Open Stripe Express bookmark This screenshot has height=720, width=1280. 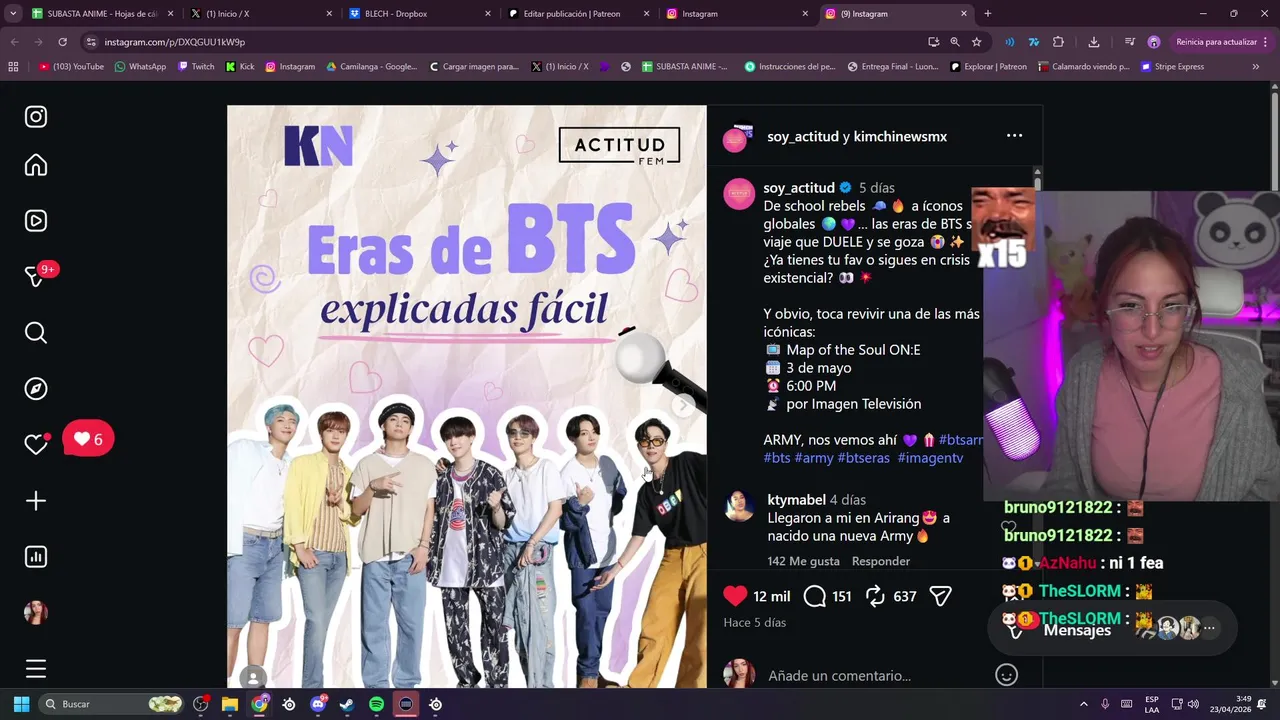(x=1172, y=67)
